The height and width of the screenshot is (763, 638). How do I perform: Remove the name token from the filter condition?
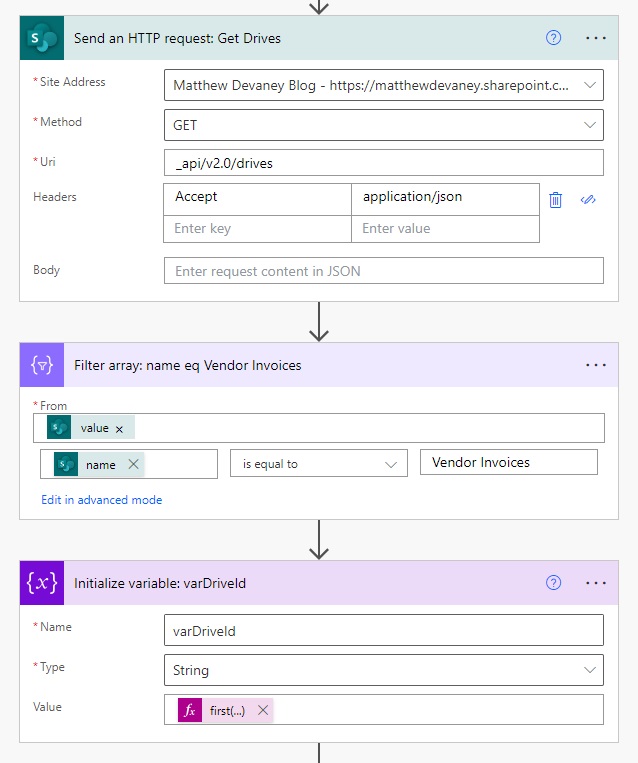click(x=133, y=464)
